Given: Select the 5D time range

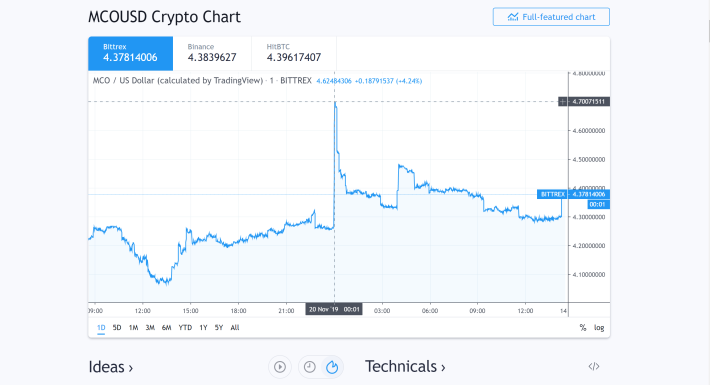Looking at the screenshot, I should (x=117, y=327).
